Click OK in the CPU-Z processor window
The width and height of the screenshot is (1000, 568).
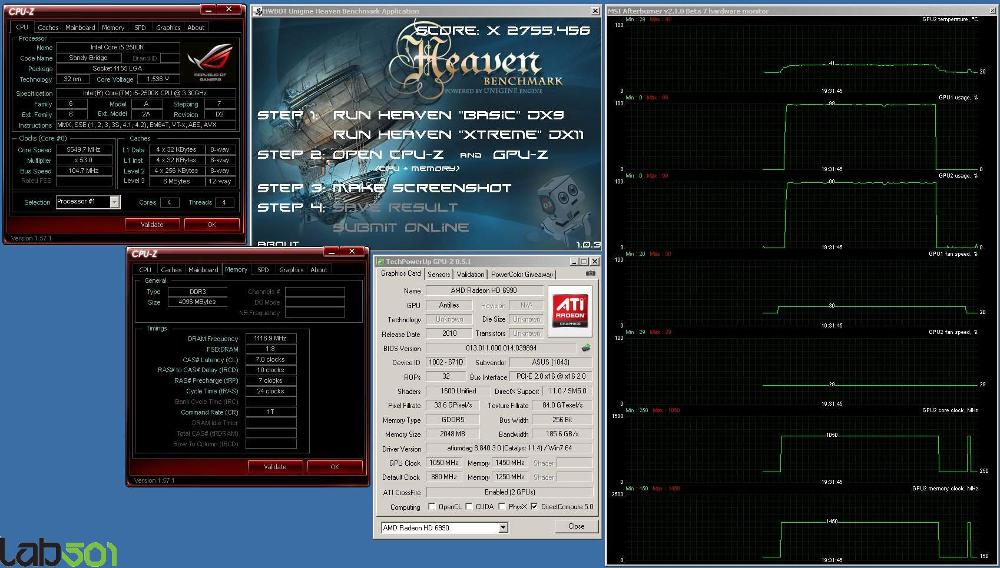(212, 224)
